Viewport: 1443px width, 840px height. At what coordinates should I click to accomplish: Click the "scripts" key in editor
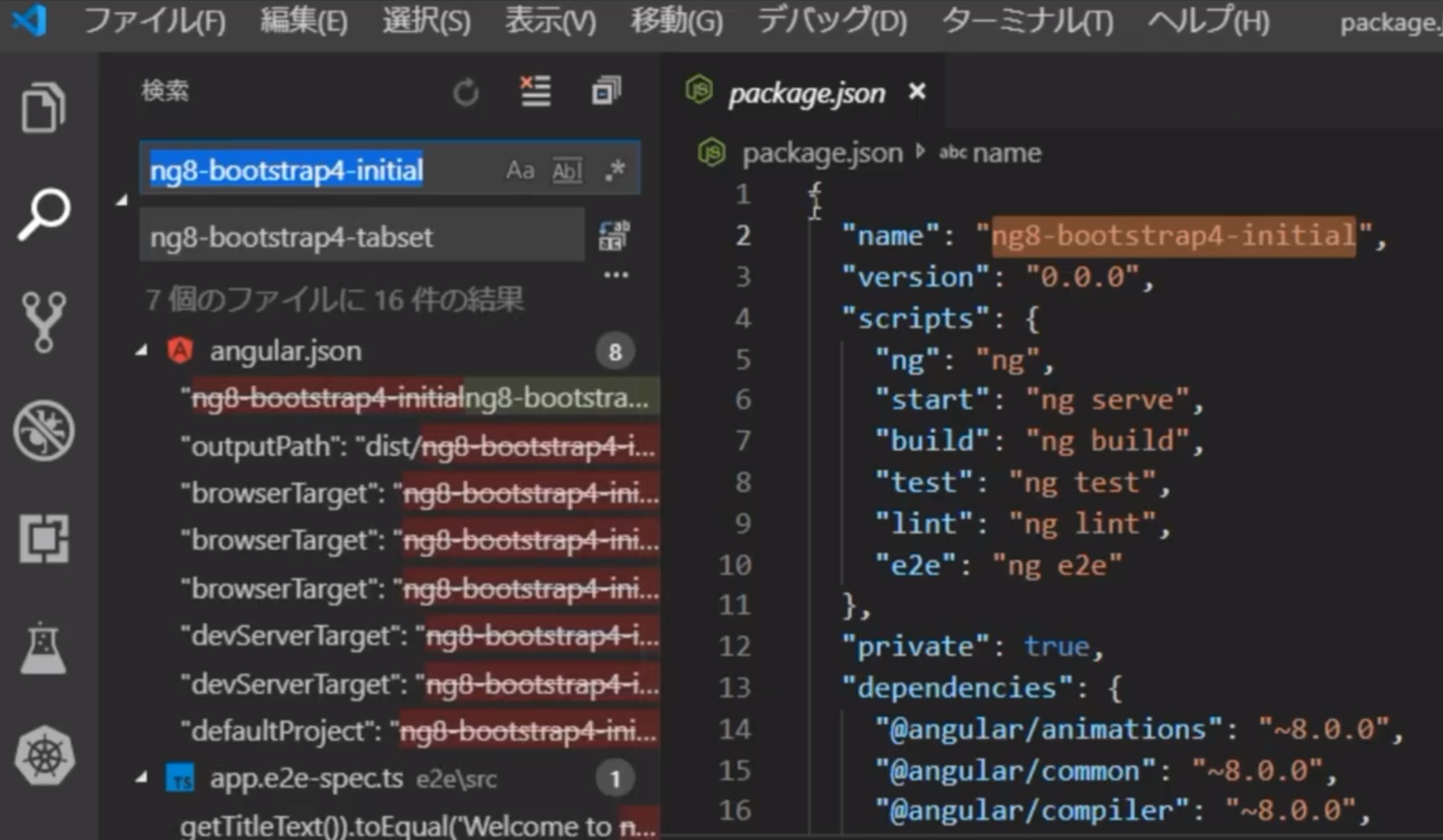pyautogui.click(x=915, y=318)
